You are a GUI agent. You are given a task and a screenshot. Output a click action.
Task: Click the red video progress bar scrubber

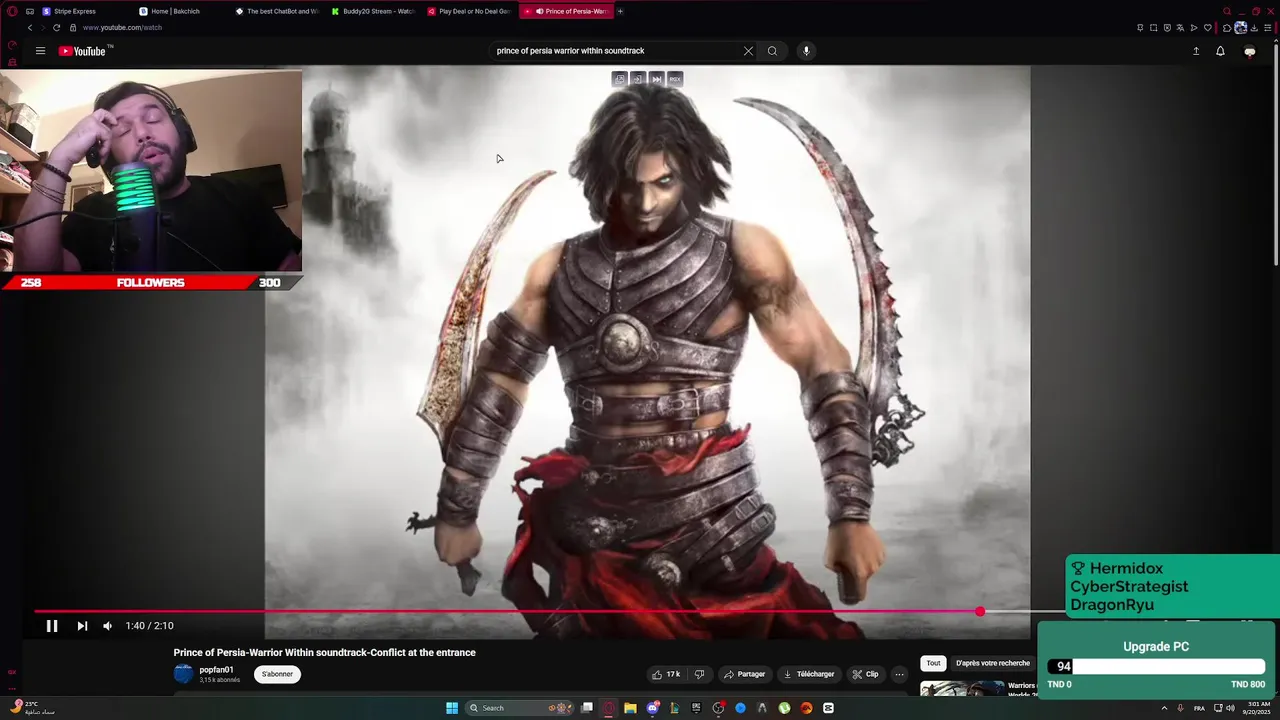(980, 611)
